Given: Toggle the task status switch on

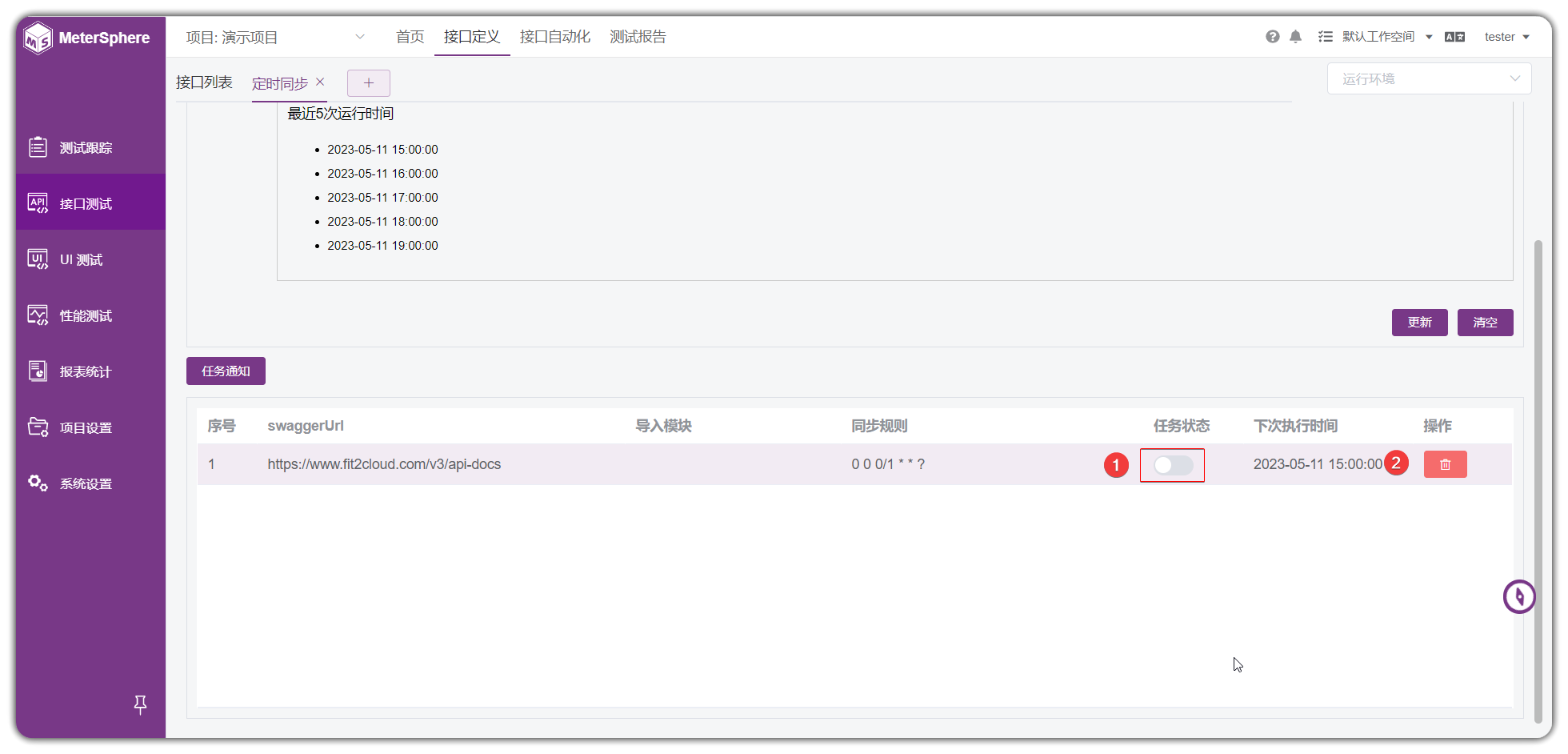Looking at the screenshot, I should point(1173,465).
